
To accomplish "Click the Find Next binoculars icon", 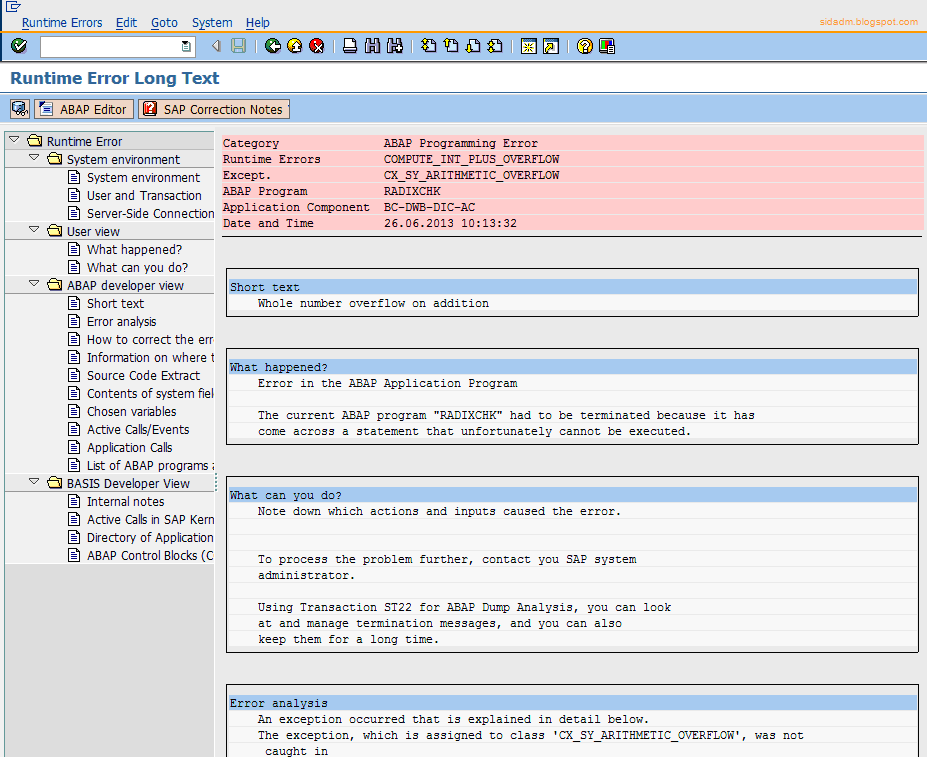I will point(395,46).
